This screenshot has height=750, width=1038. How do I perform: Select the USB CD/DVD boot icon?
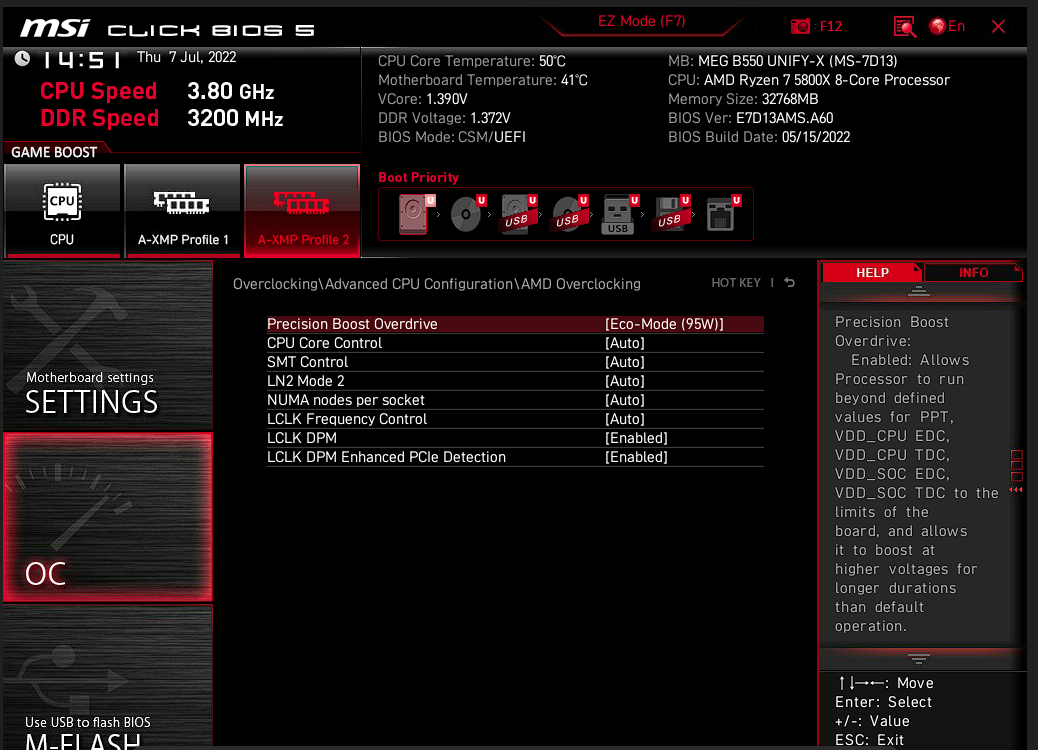(569, 214)
